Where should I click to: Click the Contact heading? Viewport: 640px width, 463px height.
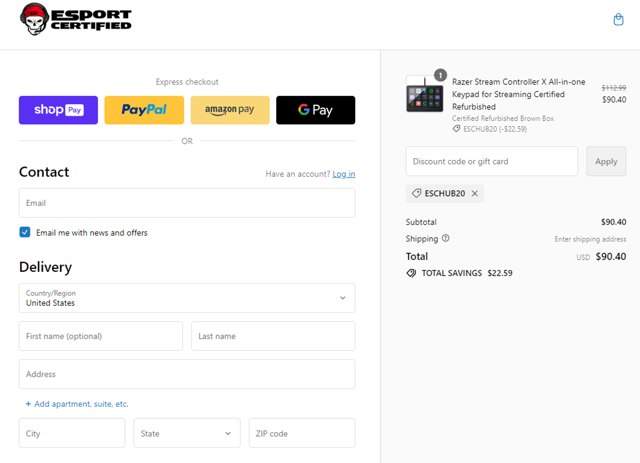44,172
